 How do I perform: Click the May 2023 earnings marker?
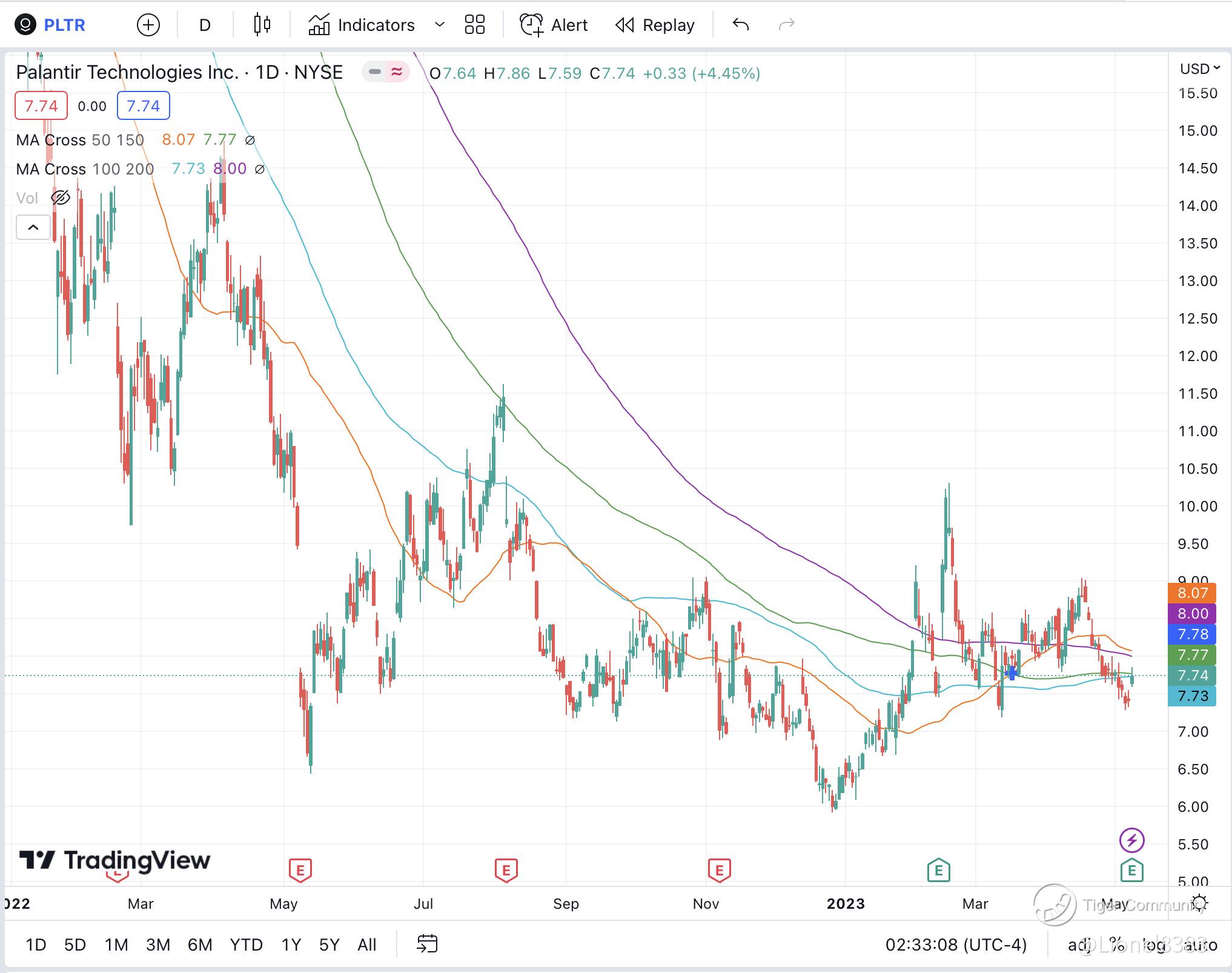click(x=1131, y=871)
